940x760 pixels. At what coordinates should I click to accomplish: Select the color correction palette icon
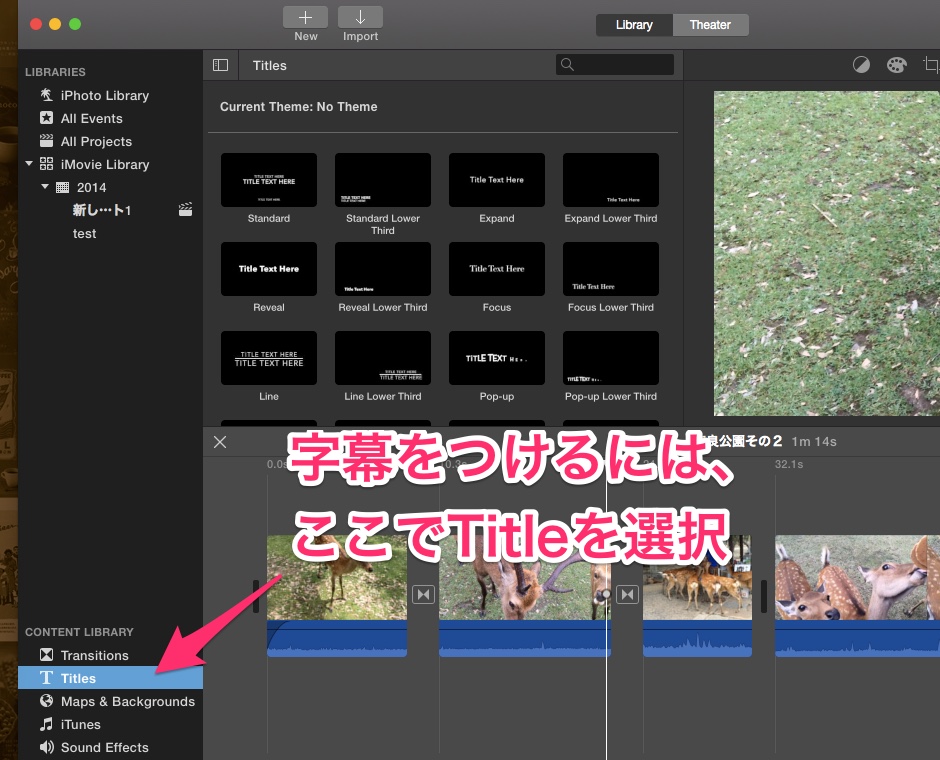(x=896, y=64)
